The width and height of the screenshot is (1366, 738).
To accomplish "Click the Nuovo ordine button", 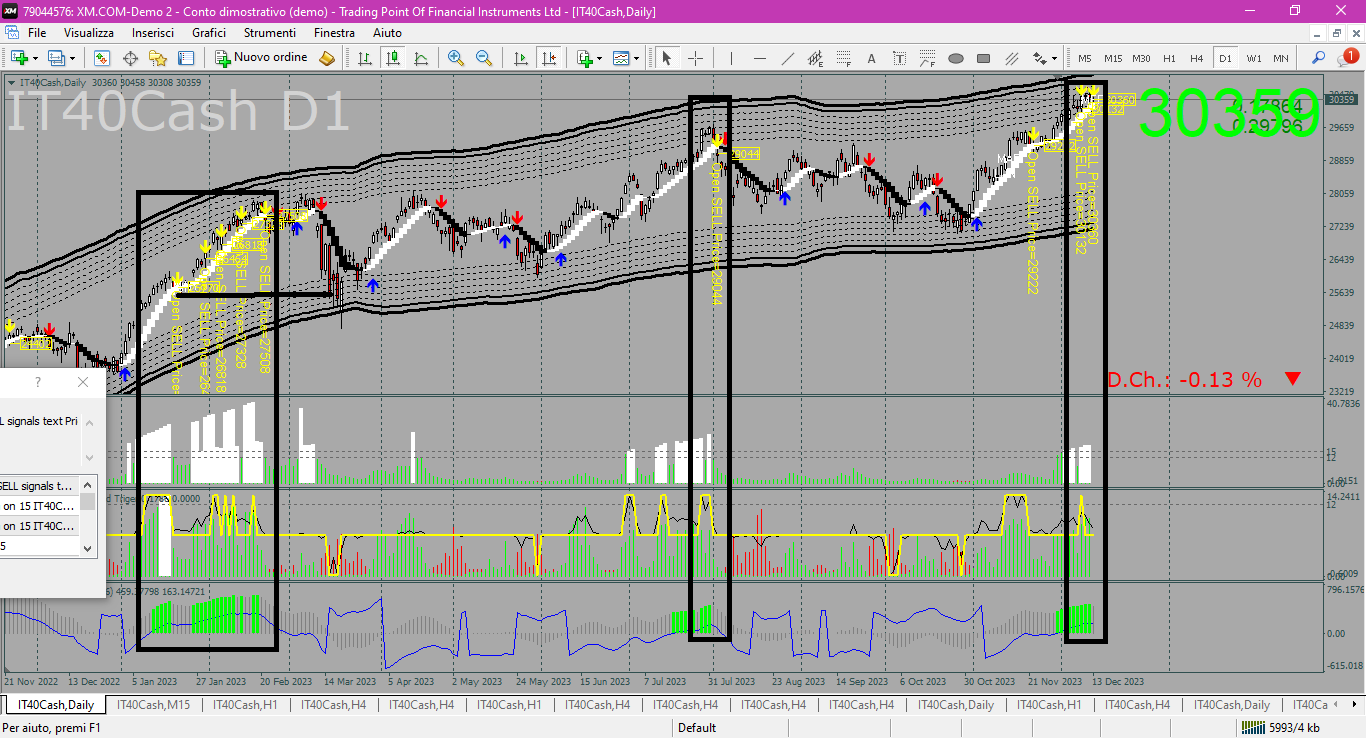I will [262, 58].
